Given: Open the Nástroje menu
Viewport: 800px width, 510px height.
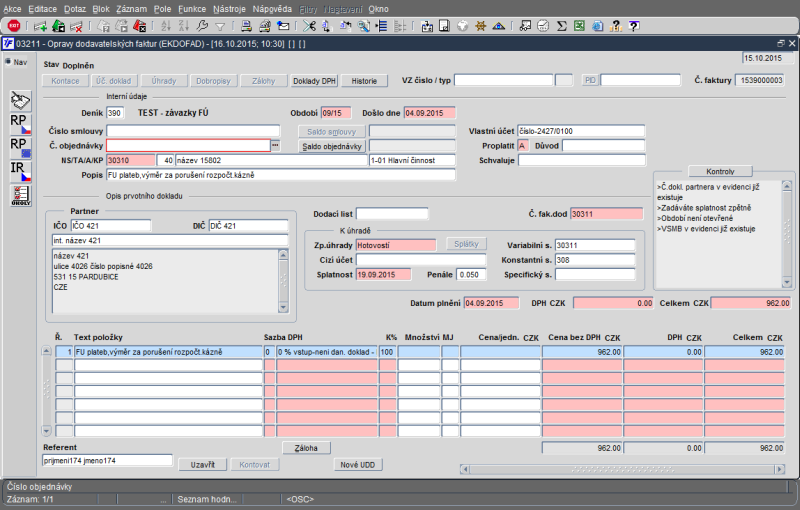Looking at the screenshot, I should coord(229,8).
